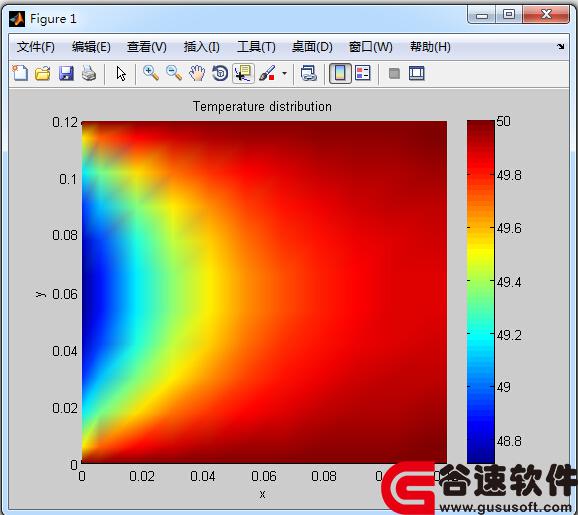Open the 工具(T) menu
578x515 pixels.
256,47
